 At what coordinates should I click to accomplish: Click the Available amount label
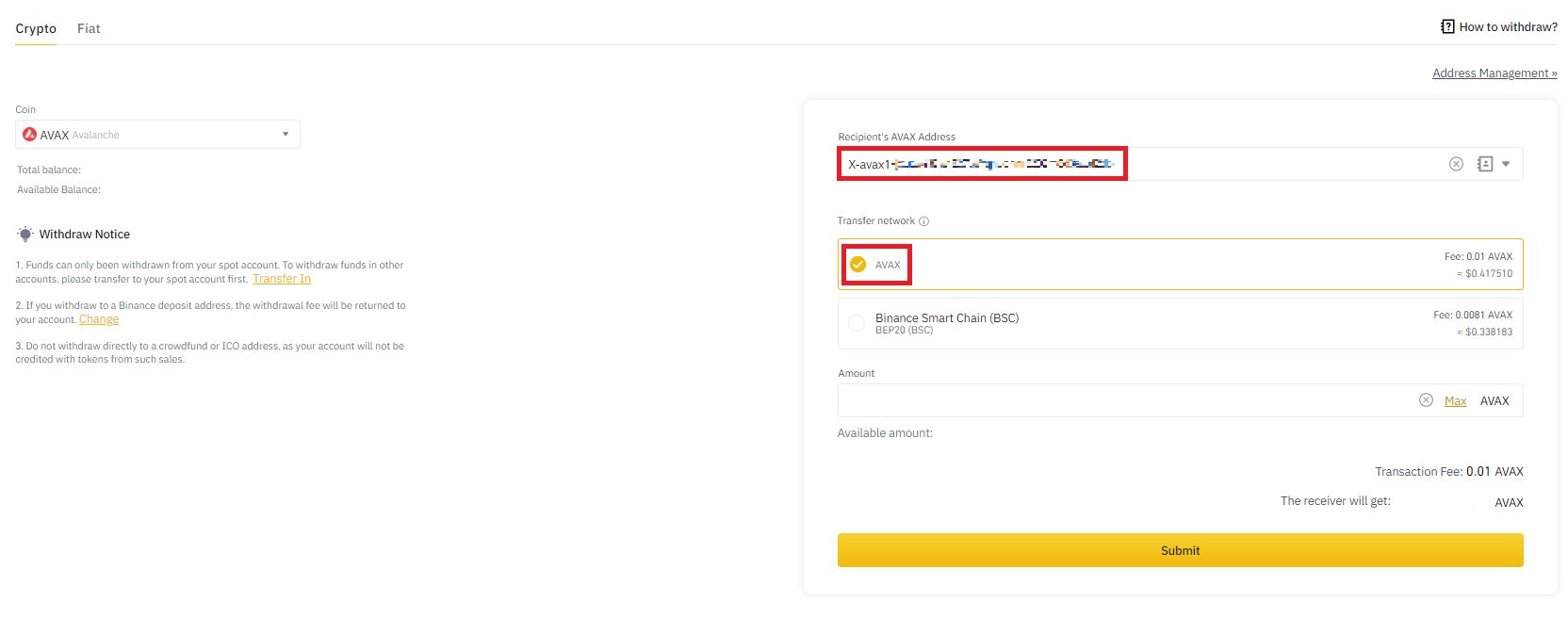(x=885, y=433)
